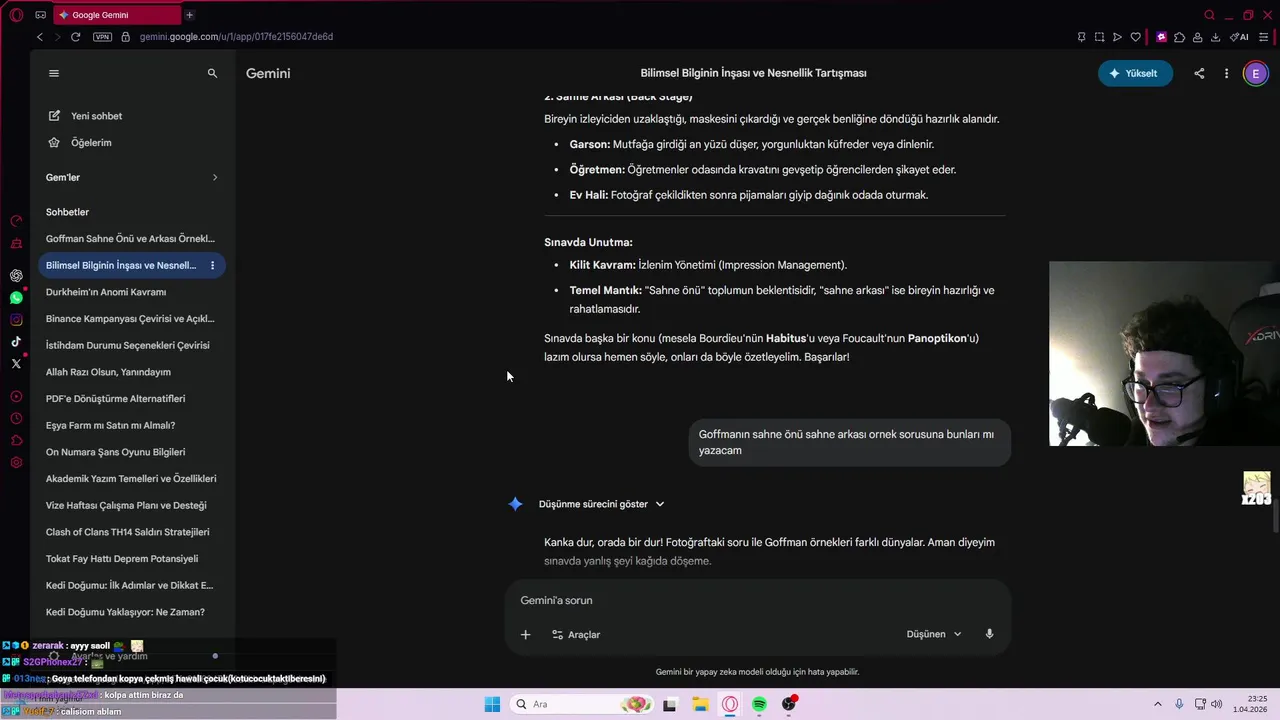Focus the Gemini'a sorun prompt field

(x=757, y=600)
